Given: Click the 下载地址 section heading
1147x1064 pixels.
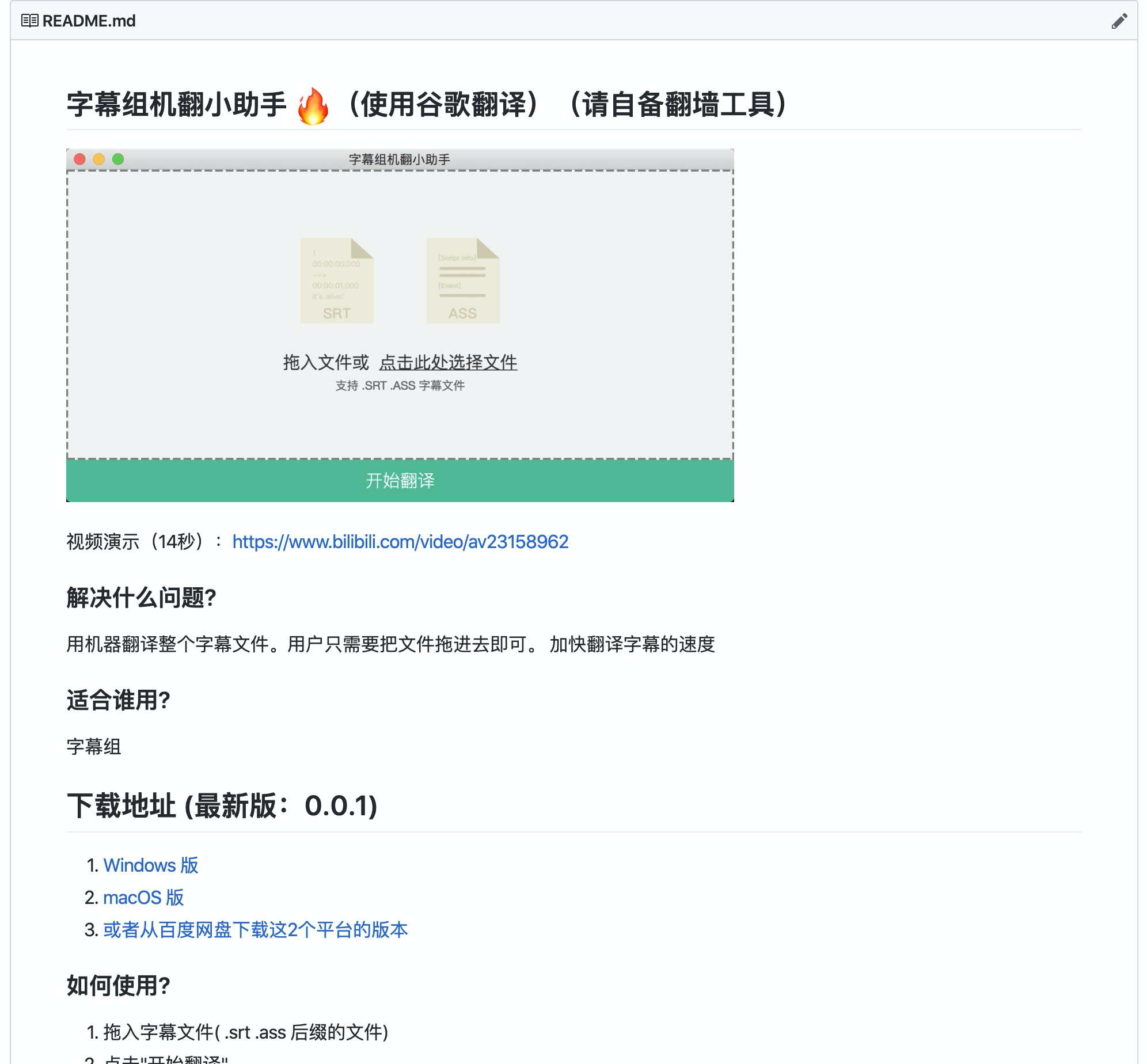Looking at the screenshot, I should point(222,805).
